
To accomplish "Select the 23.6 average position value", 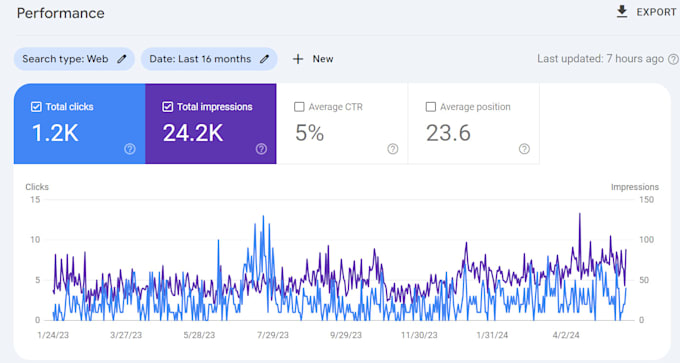I will 448,133.
